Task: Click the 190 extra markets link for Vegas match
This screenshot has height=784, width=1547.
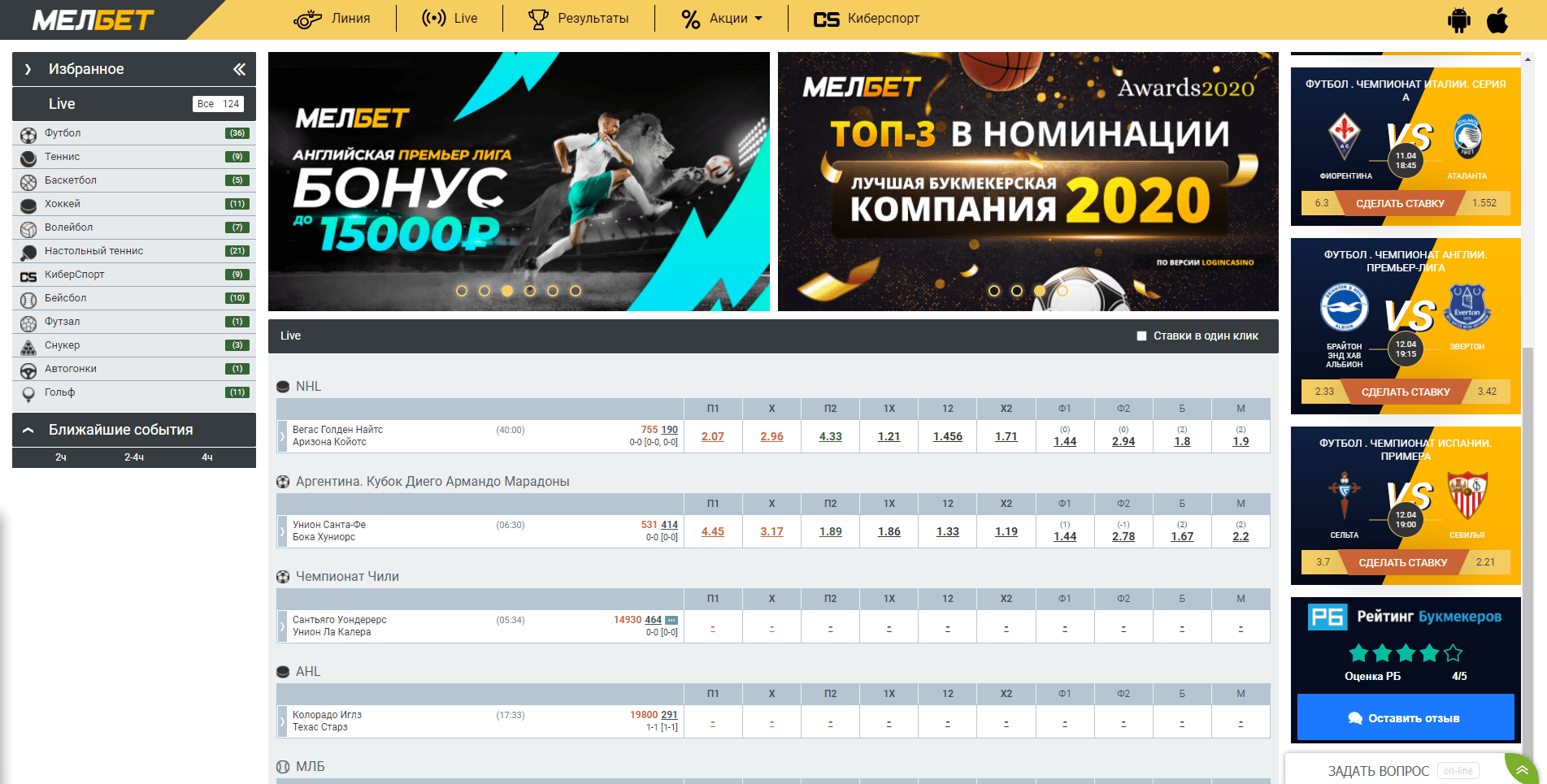Action: click(x=670, y=430)
